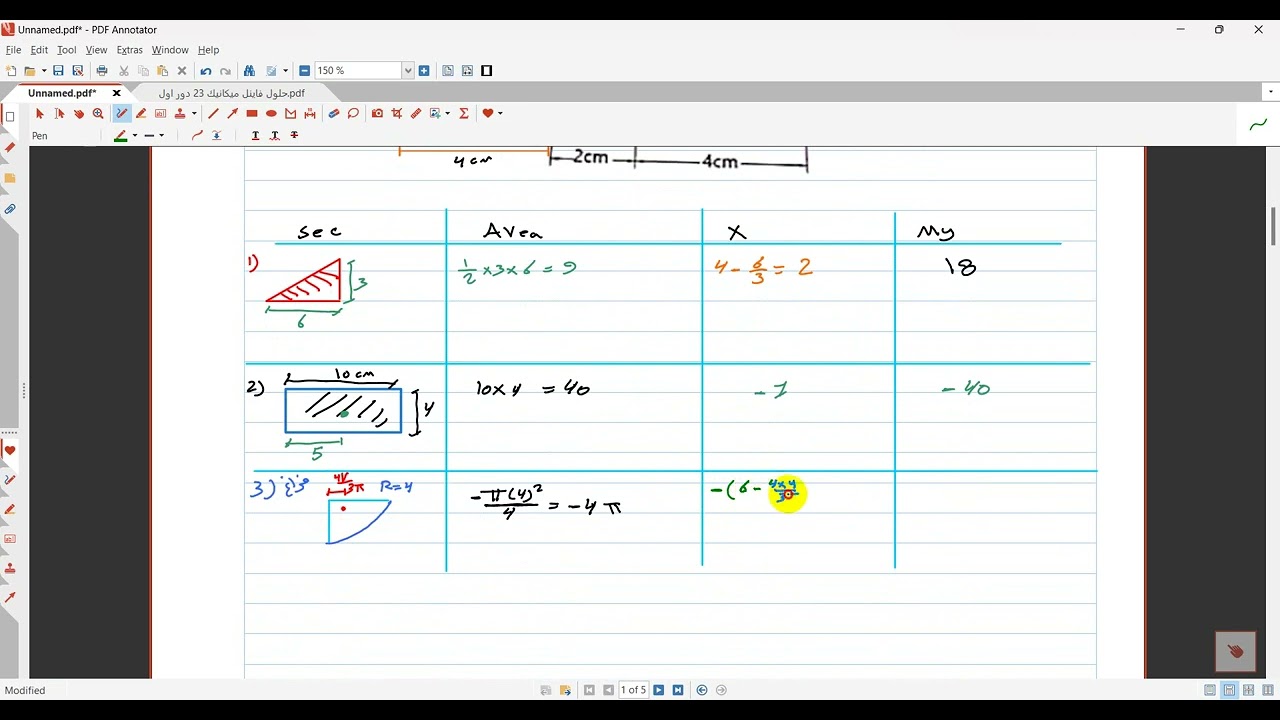Screen dimensions: 1280x720
Task: Go to first page button
Action: (589, 690)
